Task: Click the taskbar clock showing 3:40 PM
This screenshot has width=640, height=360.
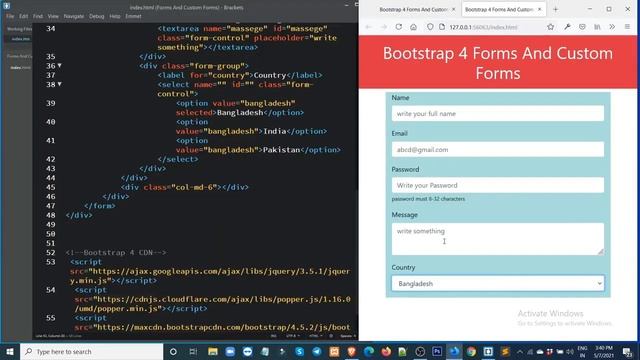Action: coord(604,351)
